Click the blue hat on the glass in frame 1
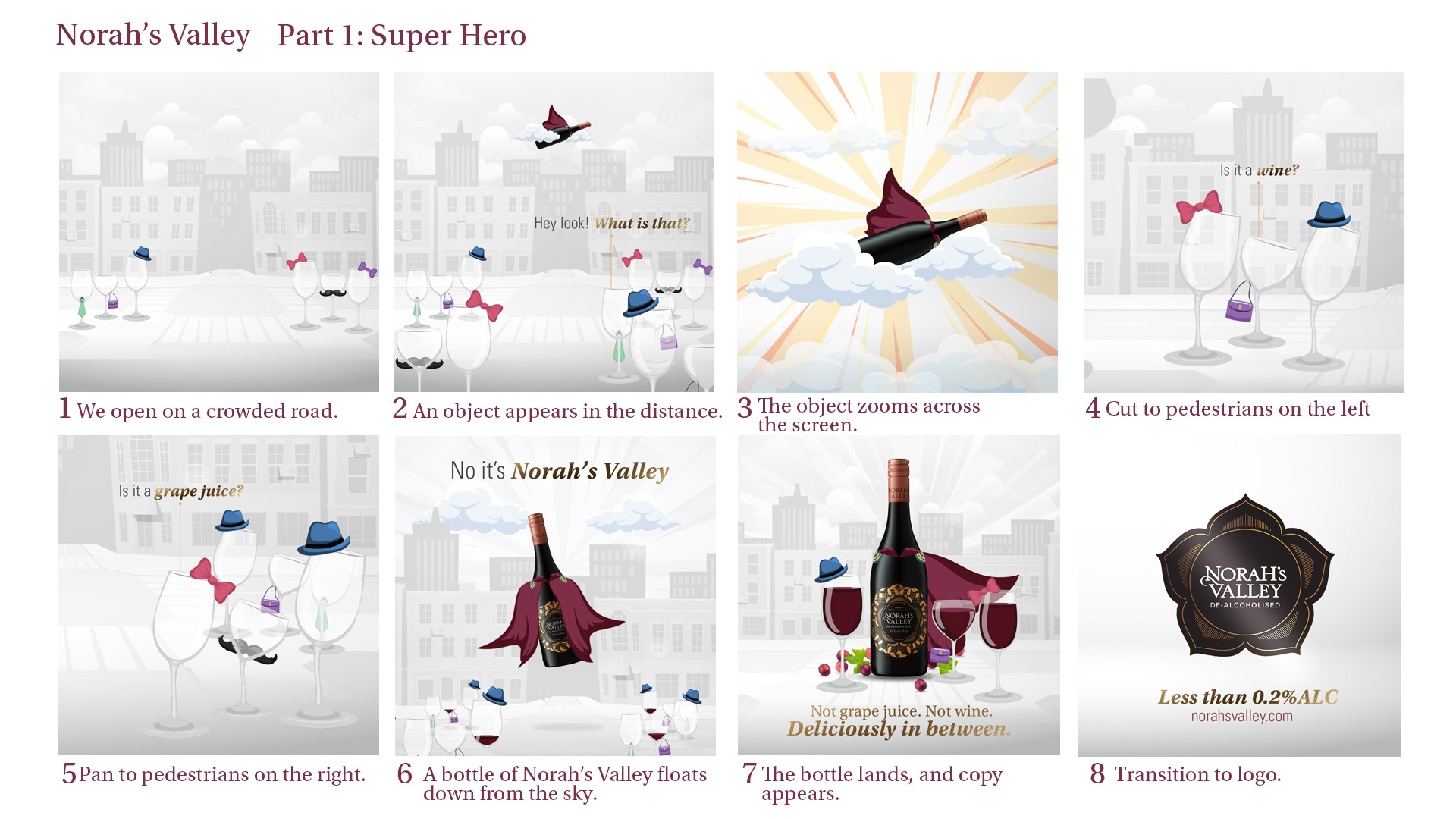Image resolution: width=1456 pixels, height=819 pixels. pos(142,254)
